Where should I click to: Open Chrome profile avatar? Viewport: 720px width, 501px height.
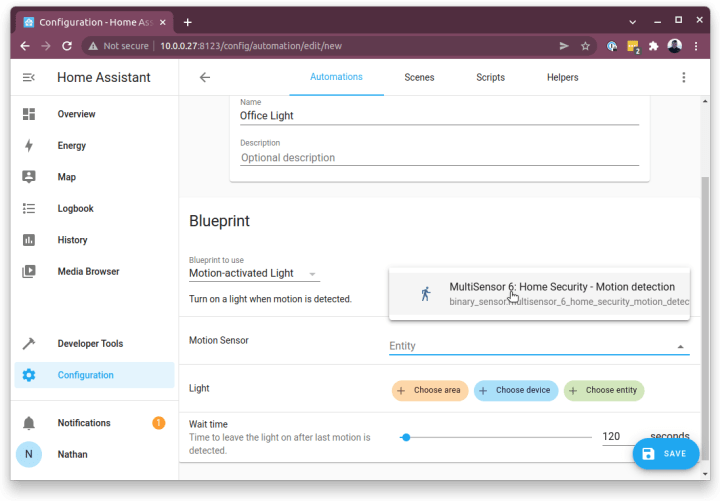[675, 46]
